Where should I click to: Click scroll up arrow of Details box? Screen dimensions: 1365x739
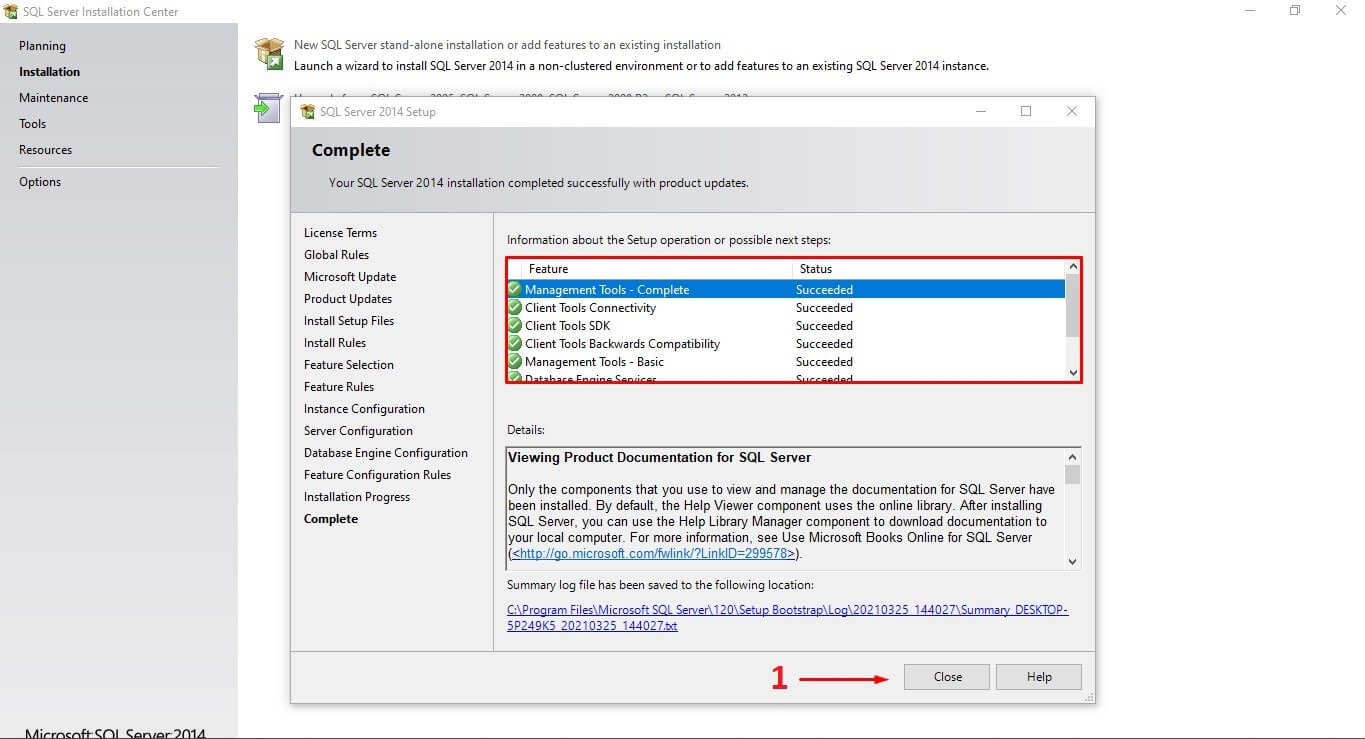click(x=1073, y=456)
